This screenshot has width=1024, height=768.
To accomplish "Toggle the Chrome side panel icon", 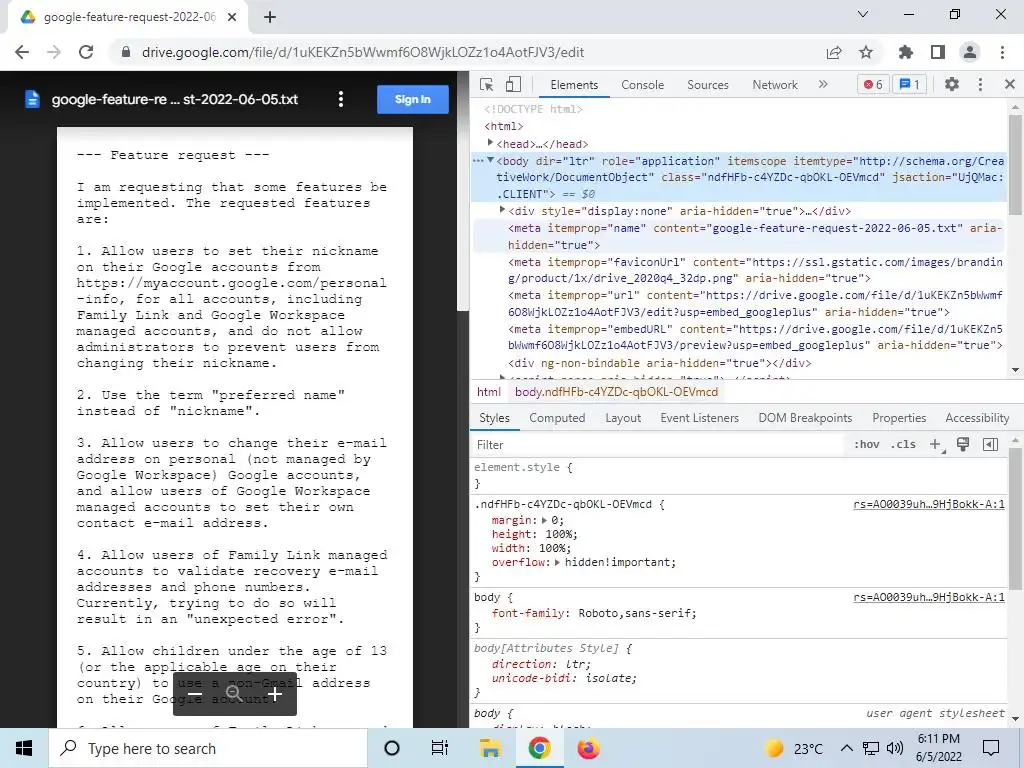I will 938,52.
